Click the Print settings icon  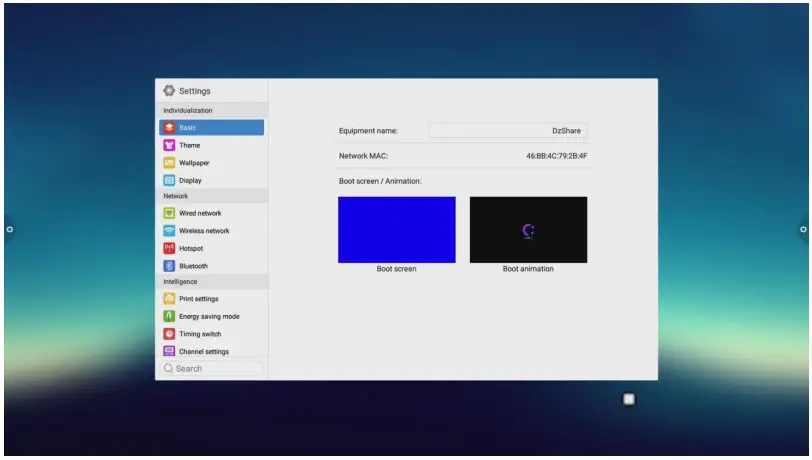pos(169,299)
